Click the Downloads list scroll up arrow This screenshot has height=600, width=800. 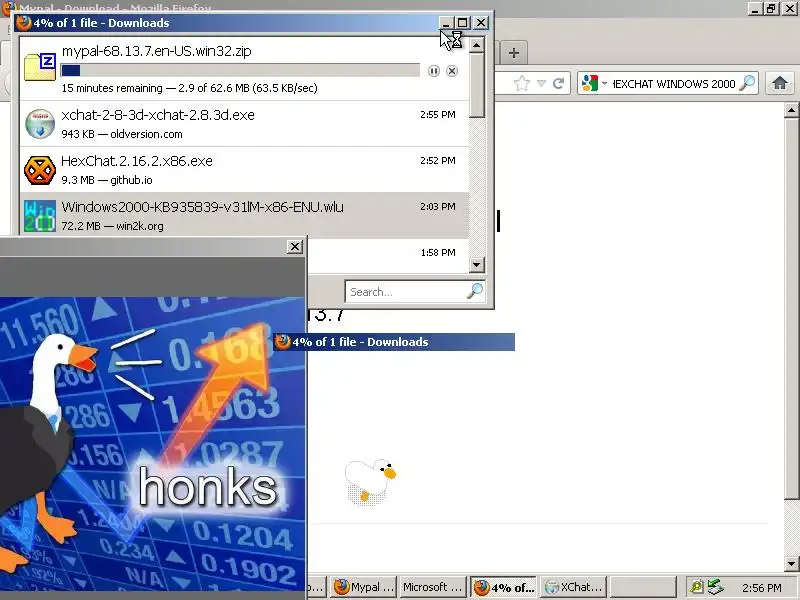(x=477, y=45)
